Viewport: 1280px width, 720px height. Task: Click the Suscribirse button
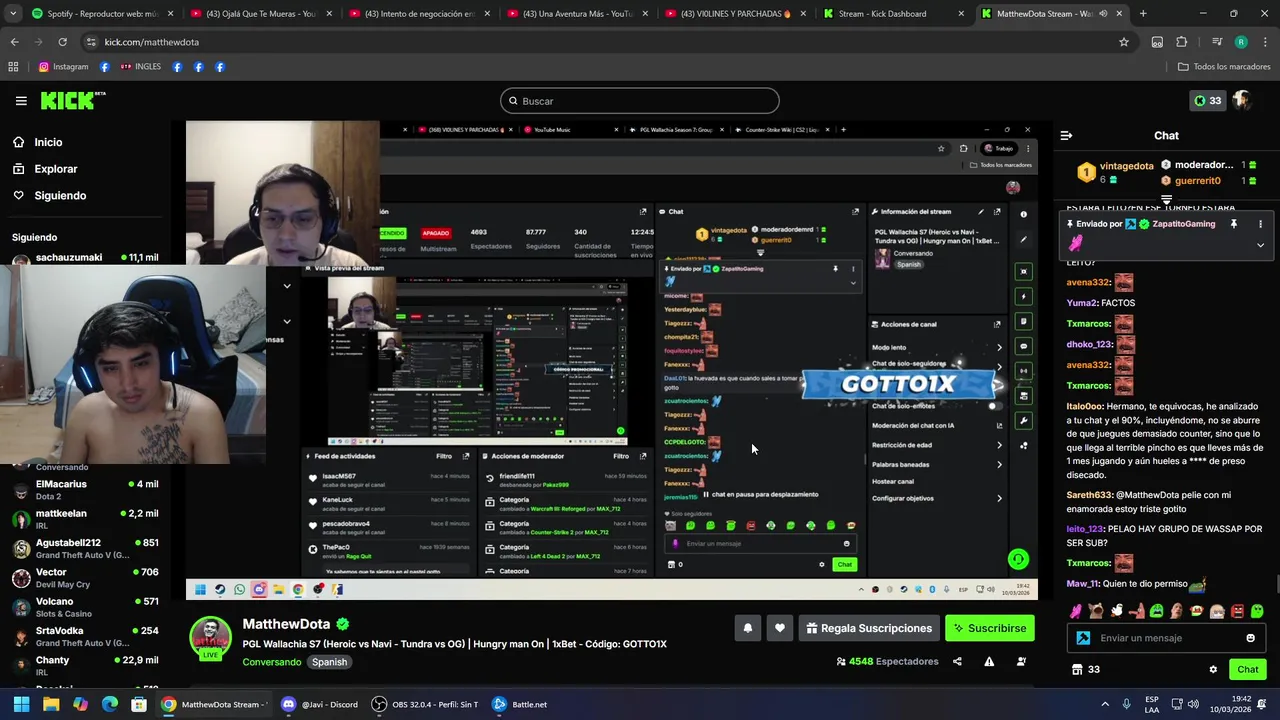click(990, 628)
